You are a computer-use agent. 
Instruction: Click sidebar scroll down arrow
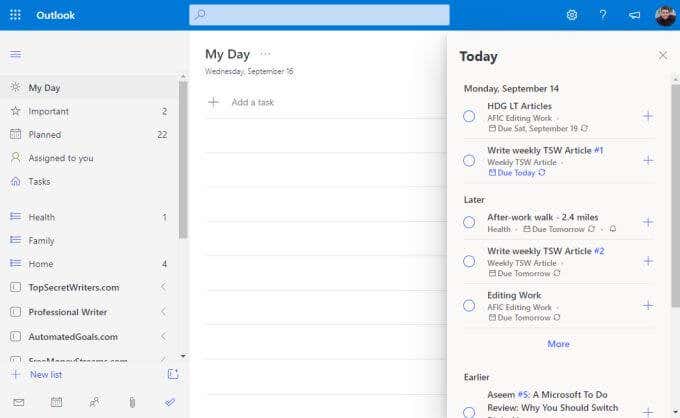pos(183,356)
